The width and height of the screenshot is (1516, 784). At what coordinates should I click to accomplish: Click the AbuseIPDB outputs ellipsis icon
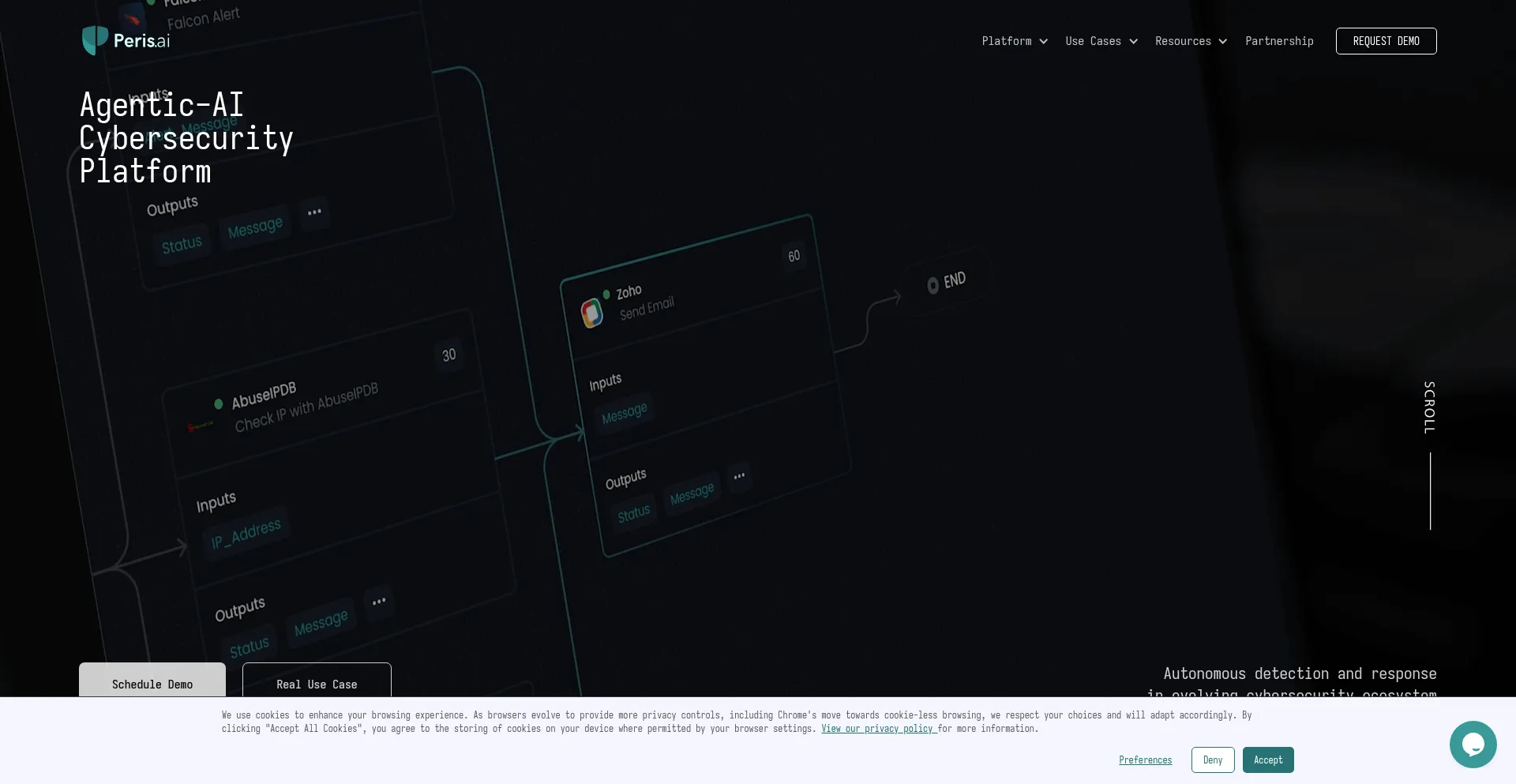pyautogui.click(x=379, y=602)
